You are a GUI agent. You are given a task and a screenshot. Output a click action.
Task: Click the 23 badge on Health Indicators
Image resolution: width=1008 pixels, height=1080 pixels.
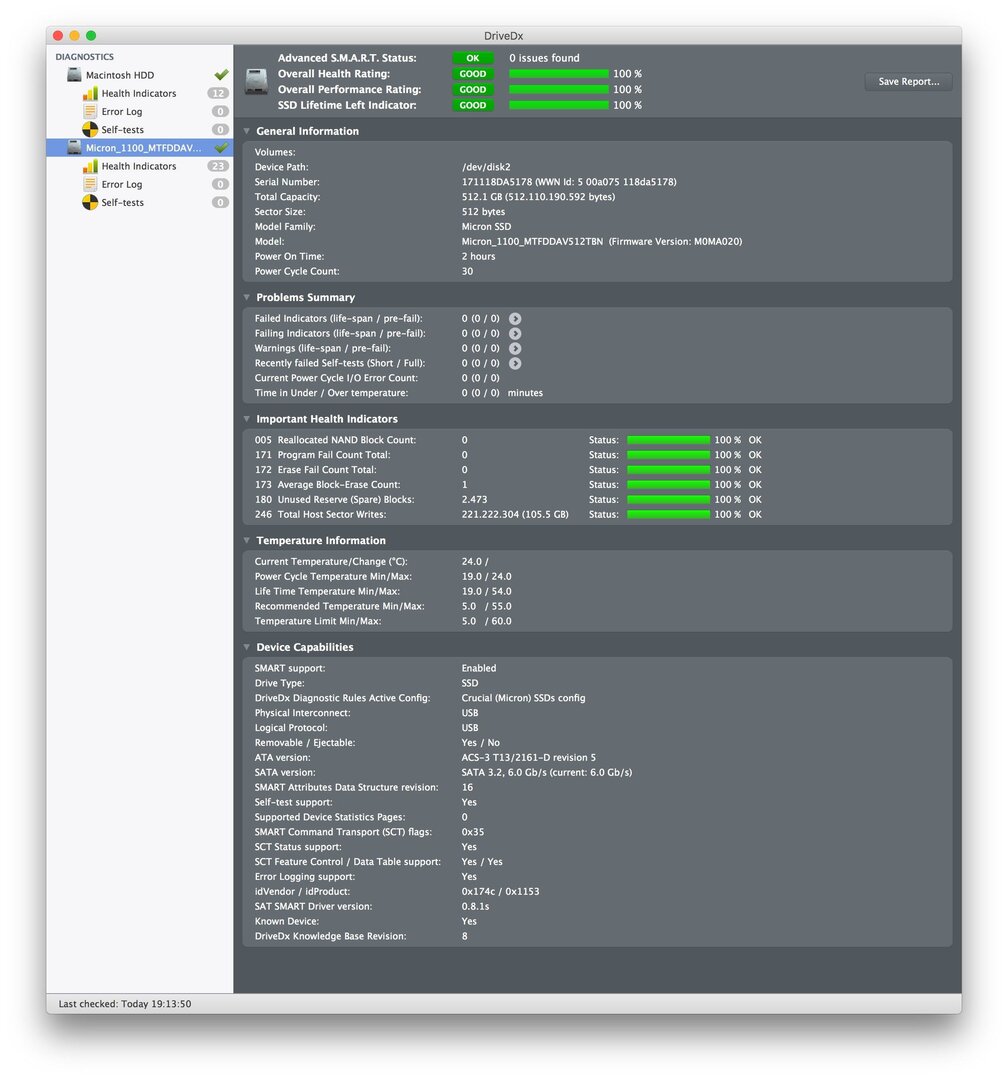(x=218, y=166)
